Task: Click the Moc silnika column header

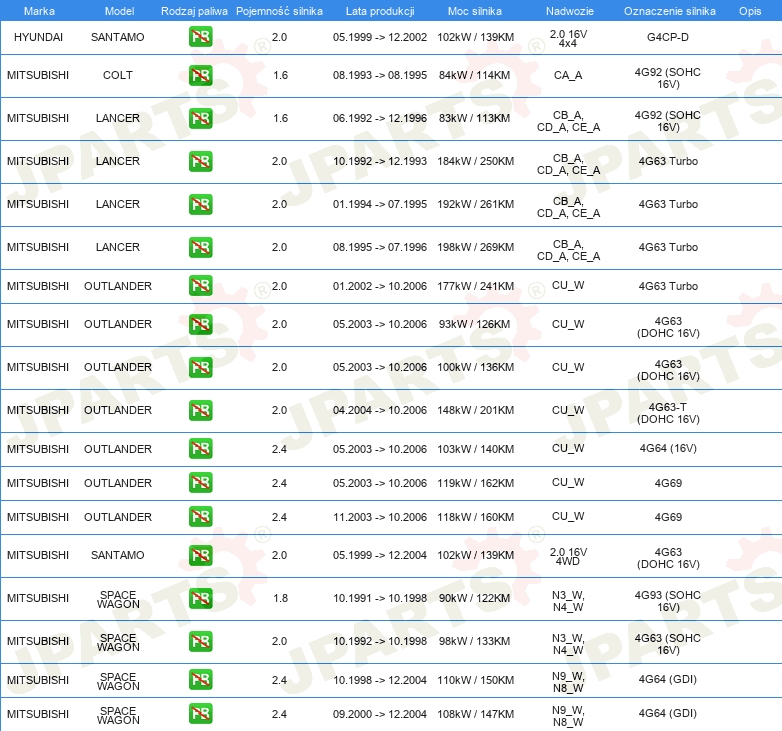Action: click(x=475, y=11)
